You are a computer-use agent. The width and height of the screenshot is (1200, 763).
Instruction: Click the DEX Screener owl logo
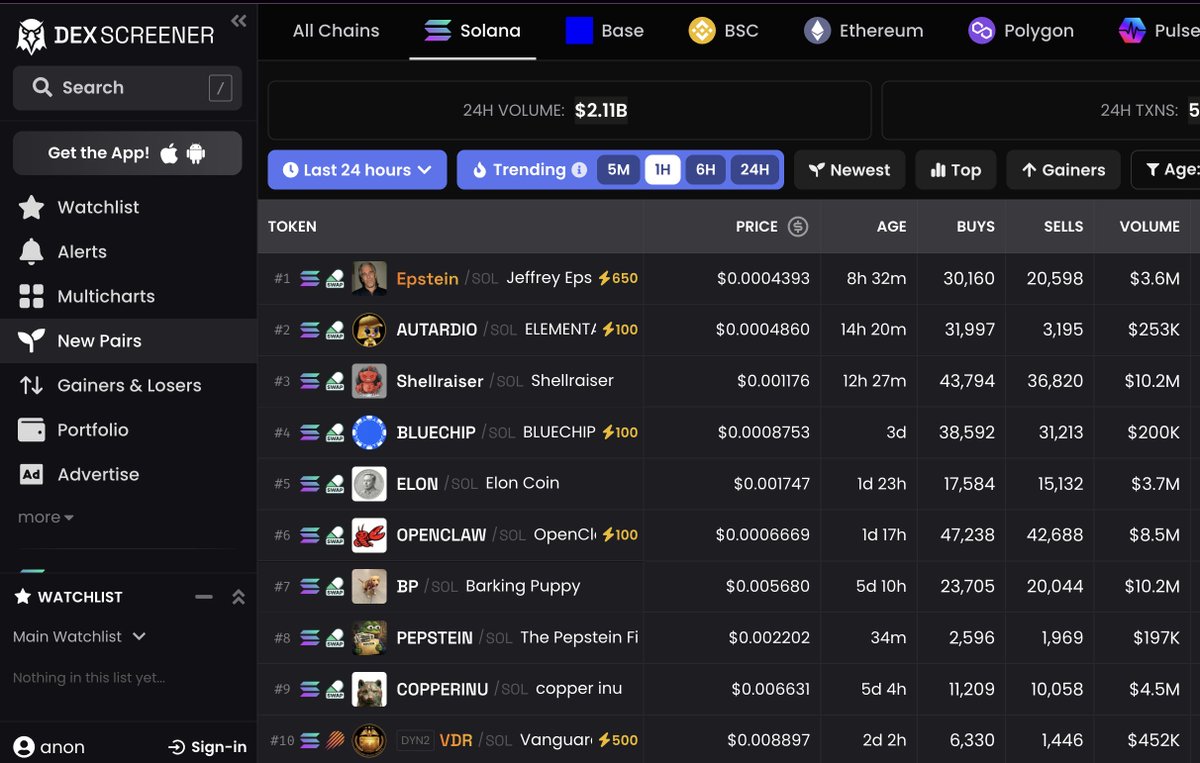point(32,36)
